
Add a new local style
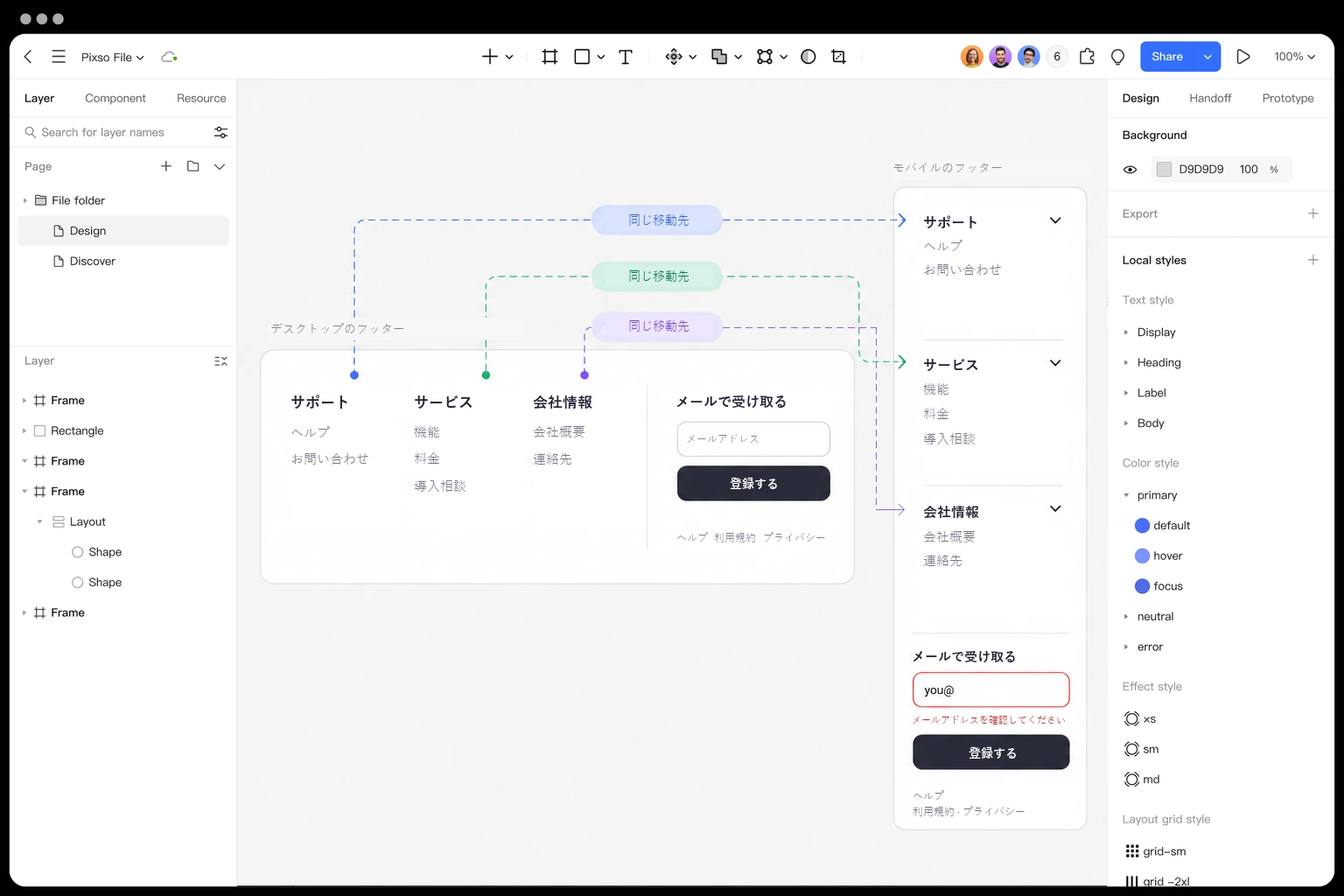coord(1312,260)
